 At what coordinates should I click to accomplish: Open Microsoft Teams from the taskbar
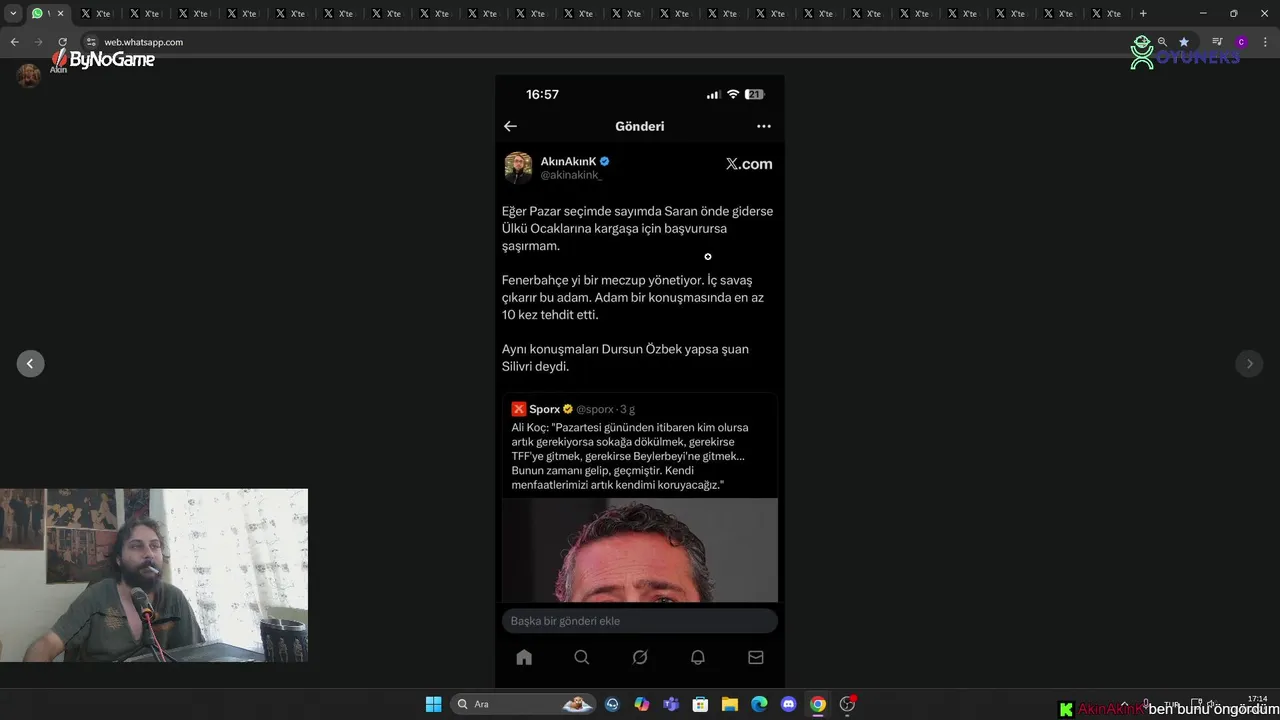[671, 704]
